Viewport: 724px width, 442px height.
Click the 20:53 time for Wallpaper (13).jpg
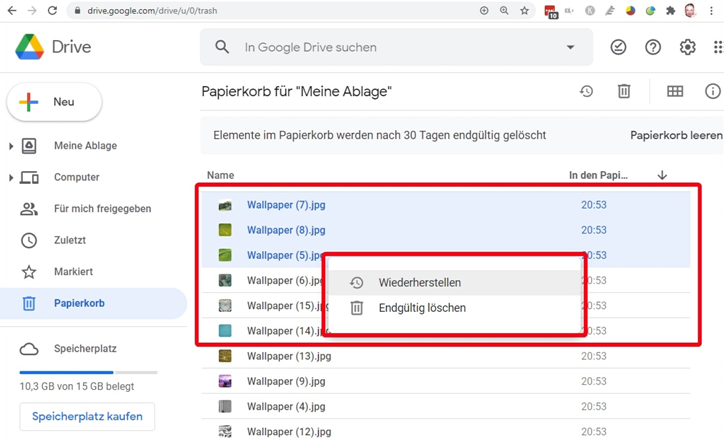(x=594, y=356)
